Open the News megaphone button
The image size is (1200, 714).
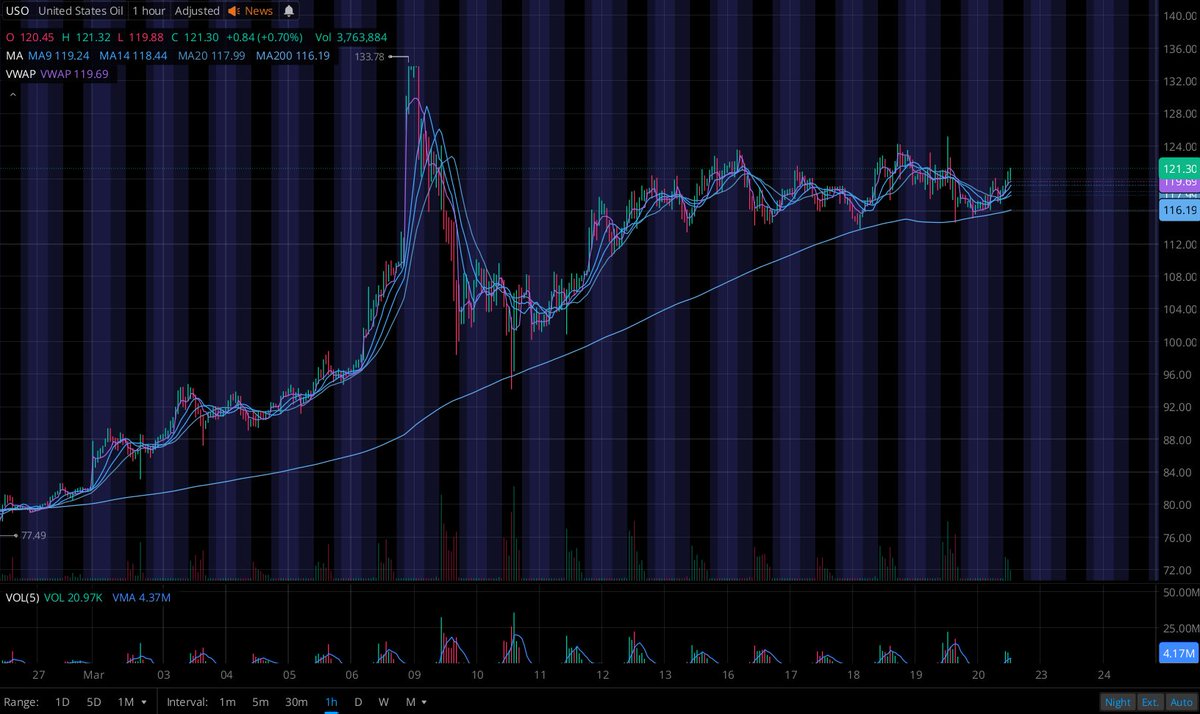coord(250,11)
